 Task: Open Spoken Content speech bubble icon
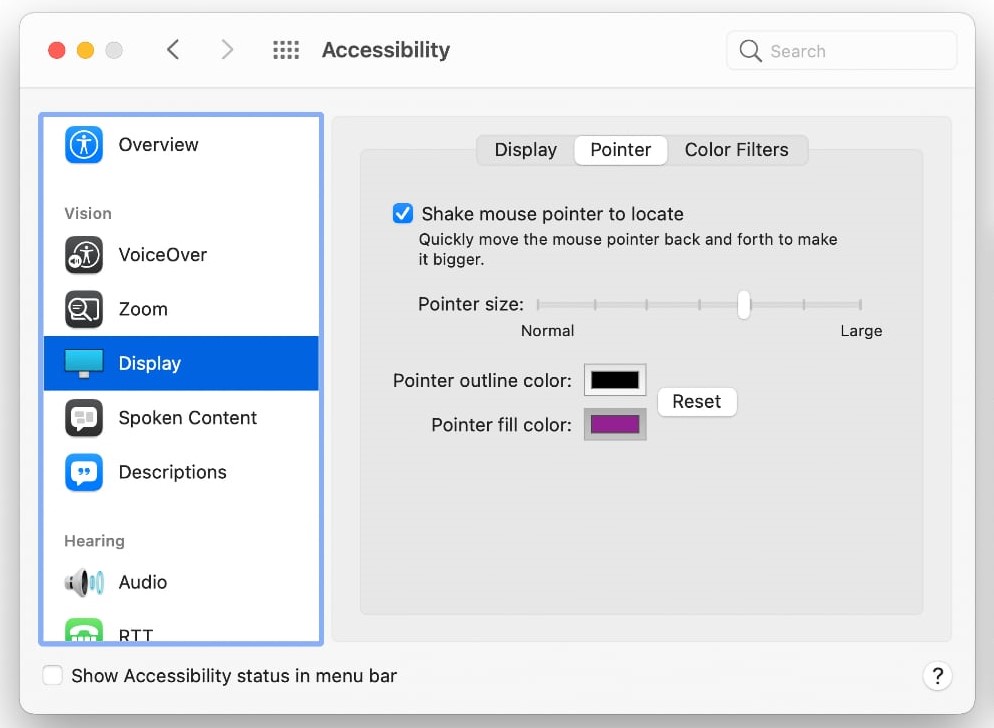click(84, 418)
